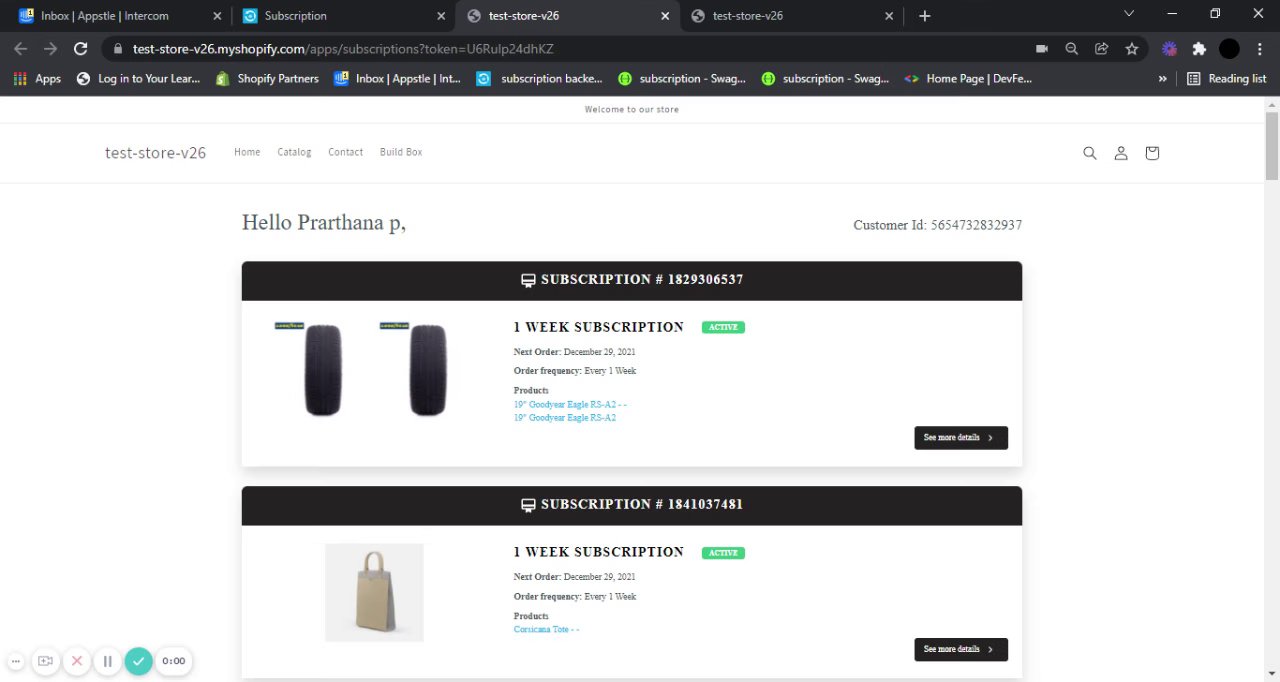Open the shopping cart icon

1152,153
